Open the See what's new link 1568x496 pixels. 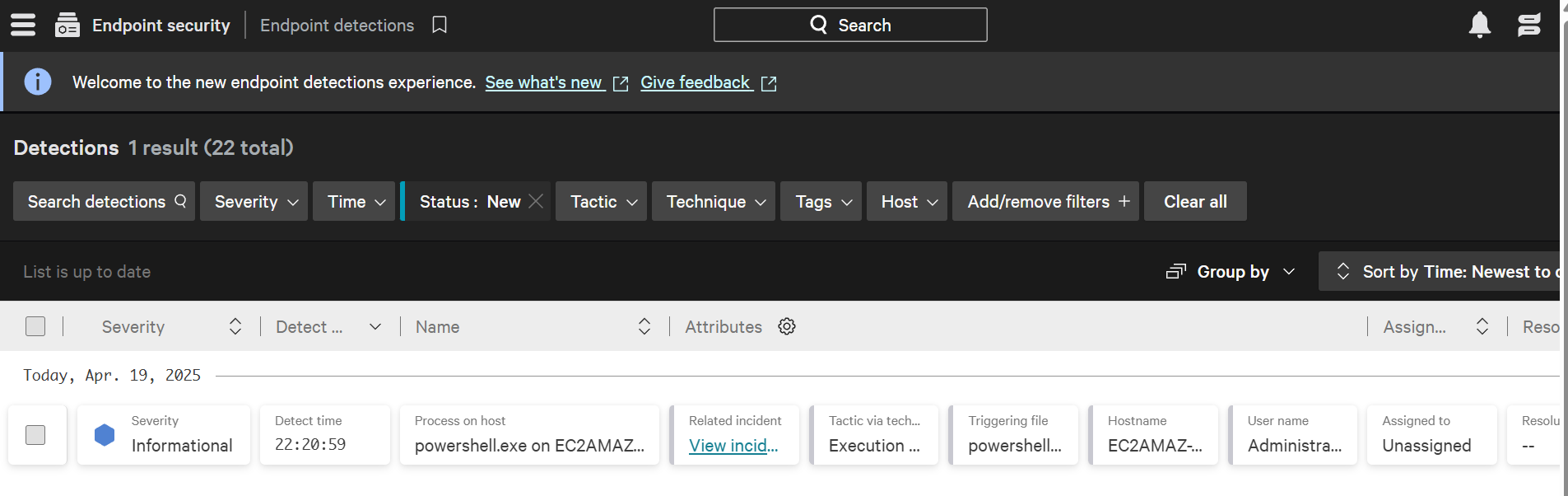coord(544,82)
